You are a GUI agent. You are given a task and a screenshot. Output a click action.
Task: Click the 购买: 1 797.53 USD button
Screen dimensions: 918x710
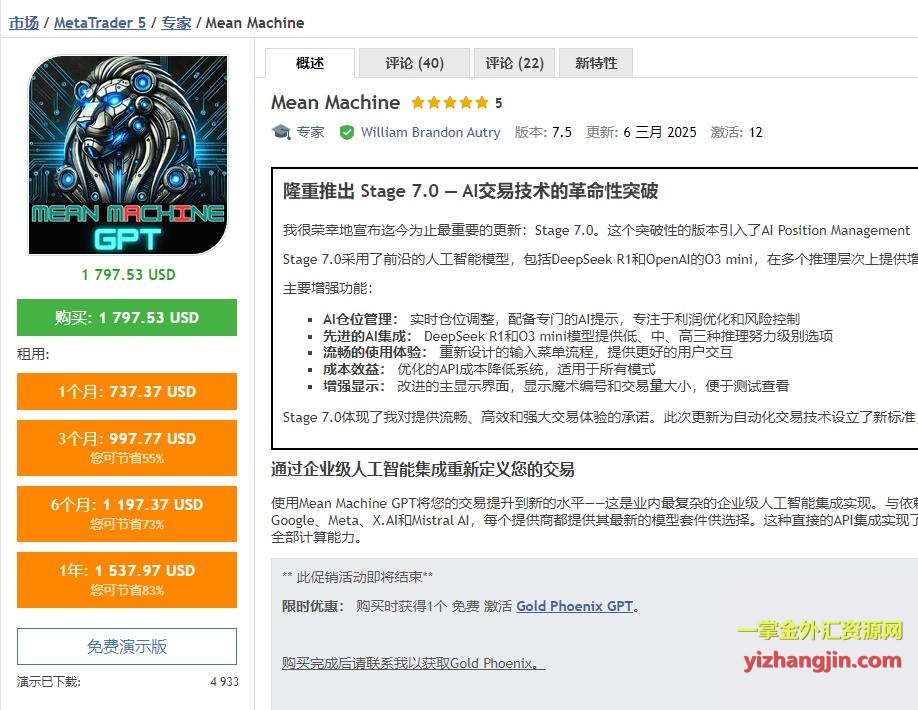[127, 317]
